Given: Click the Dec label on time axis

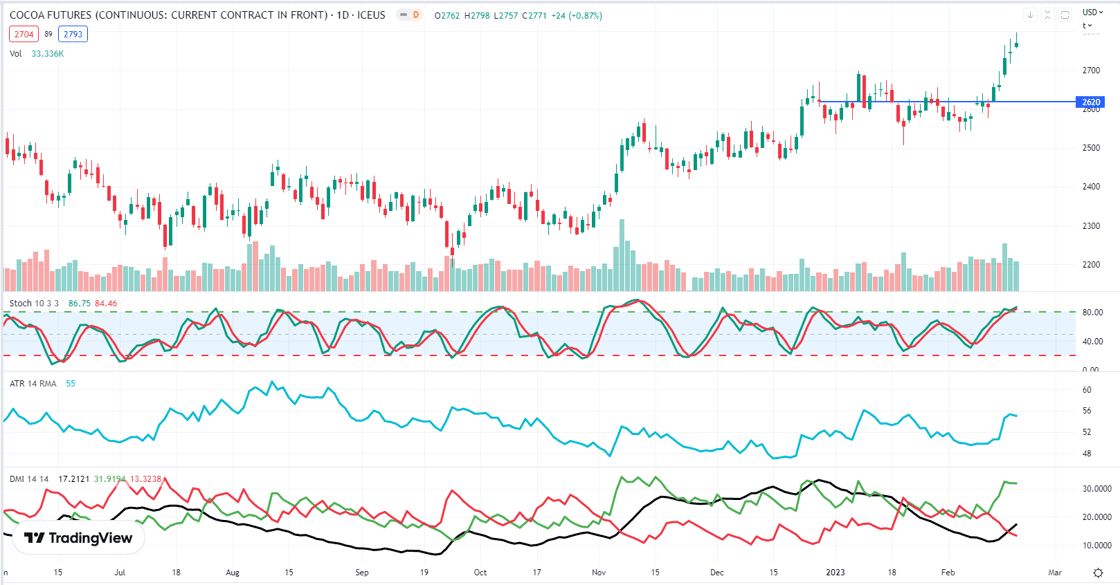Looking at the screenshot, I should coord(716,573).
